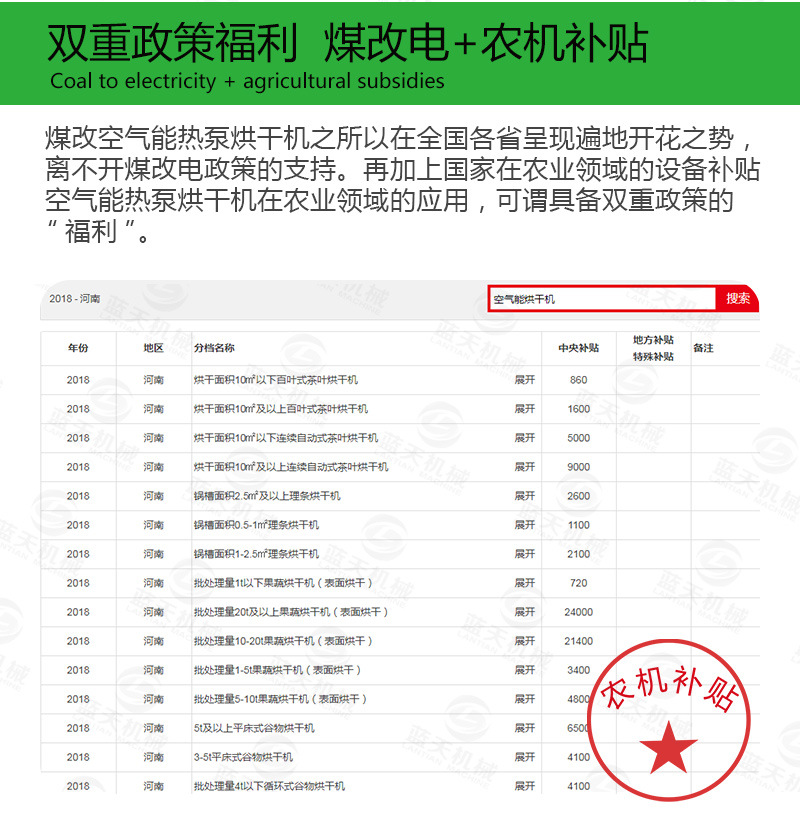Expand the 5t及以上平床式谷物烘干机 row
Viewport: 800px width, 819px height.
(x=525, y=728)
